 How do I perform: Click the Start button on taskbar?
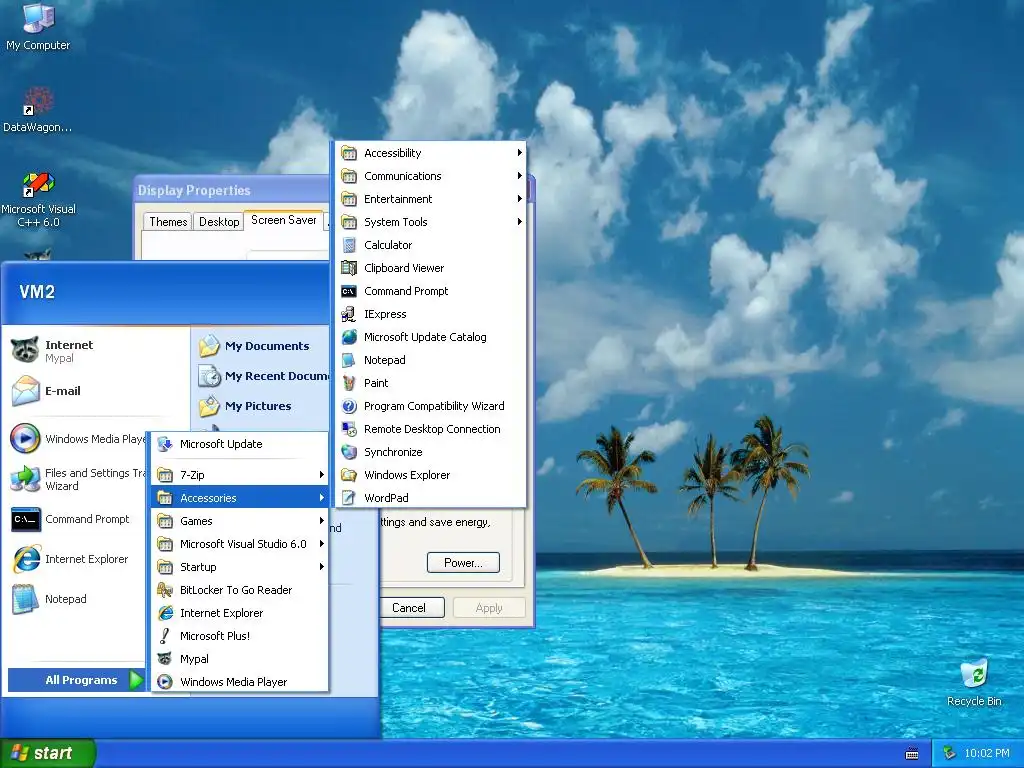point(48,754)
